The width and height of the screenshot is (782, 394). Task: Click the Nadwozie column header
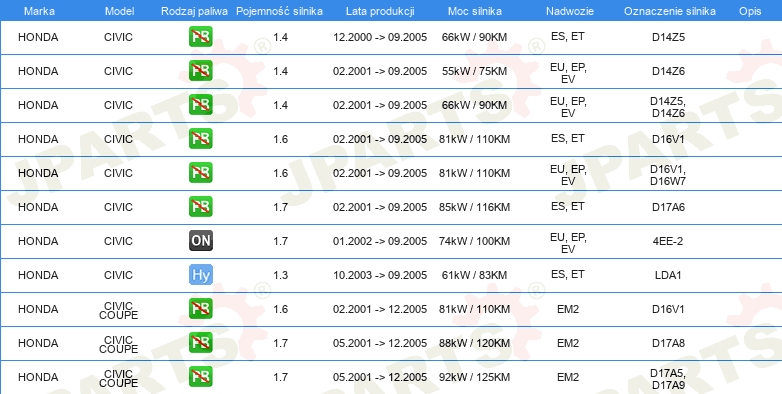570,11
